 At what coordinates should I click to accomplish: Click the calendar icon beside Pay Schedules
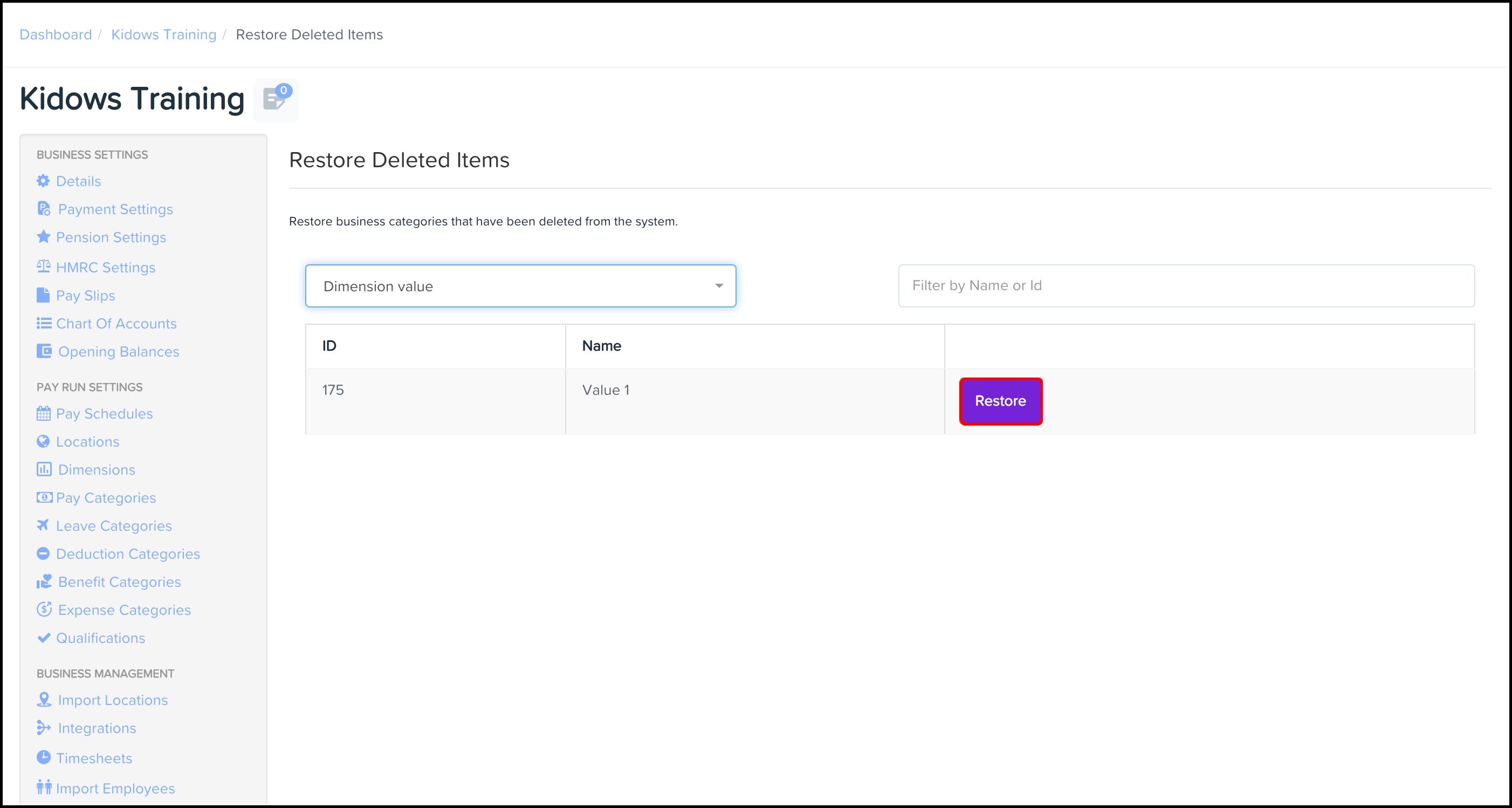tap(44, 413)
